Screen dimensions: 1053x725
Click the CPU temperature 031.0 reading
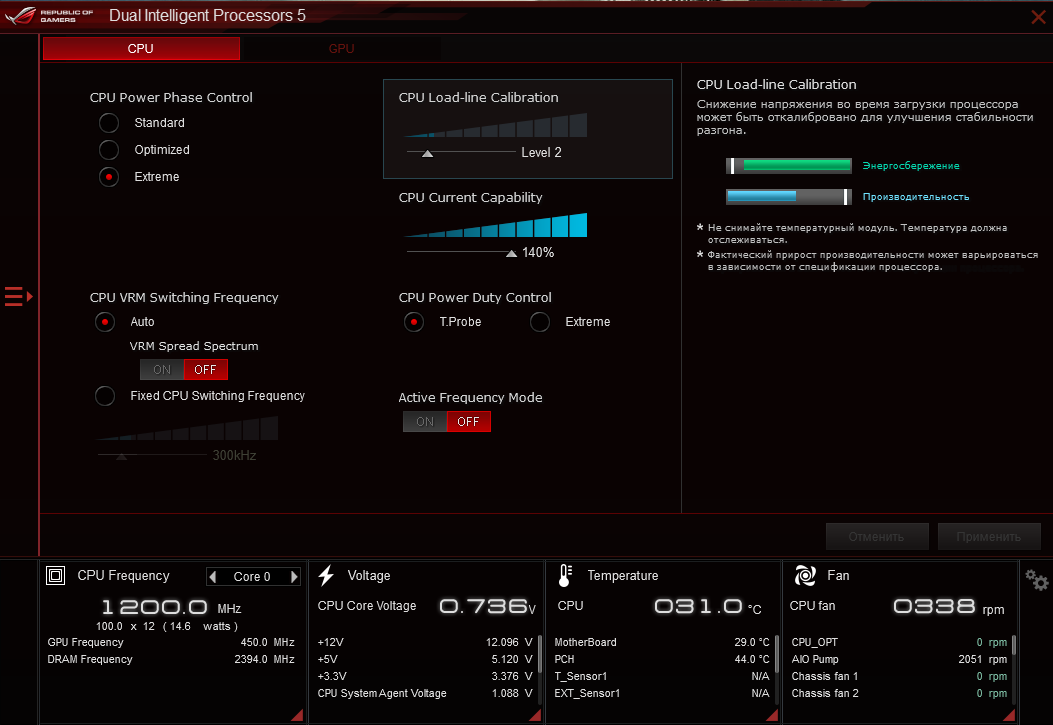click(x=708, y=607)
